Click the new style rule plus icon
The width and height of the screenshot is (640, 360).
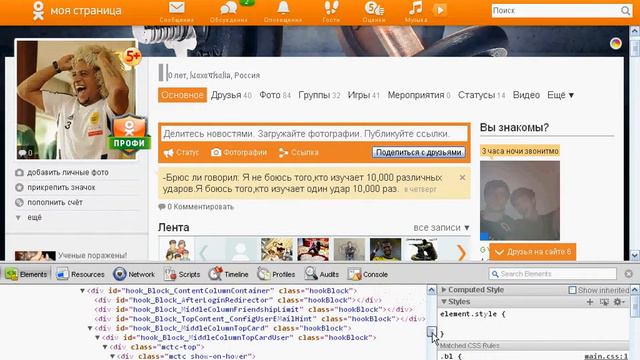click(590, 302)
